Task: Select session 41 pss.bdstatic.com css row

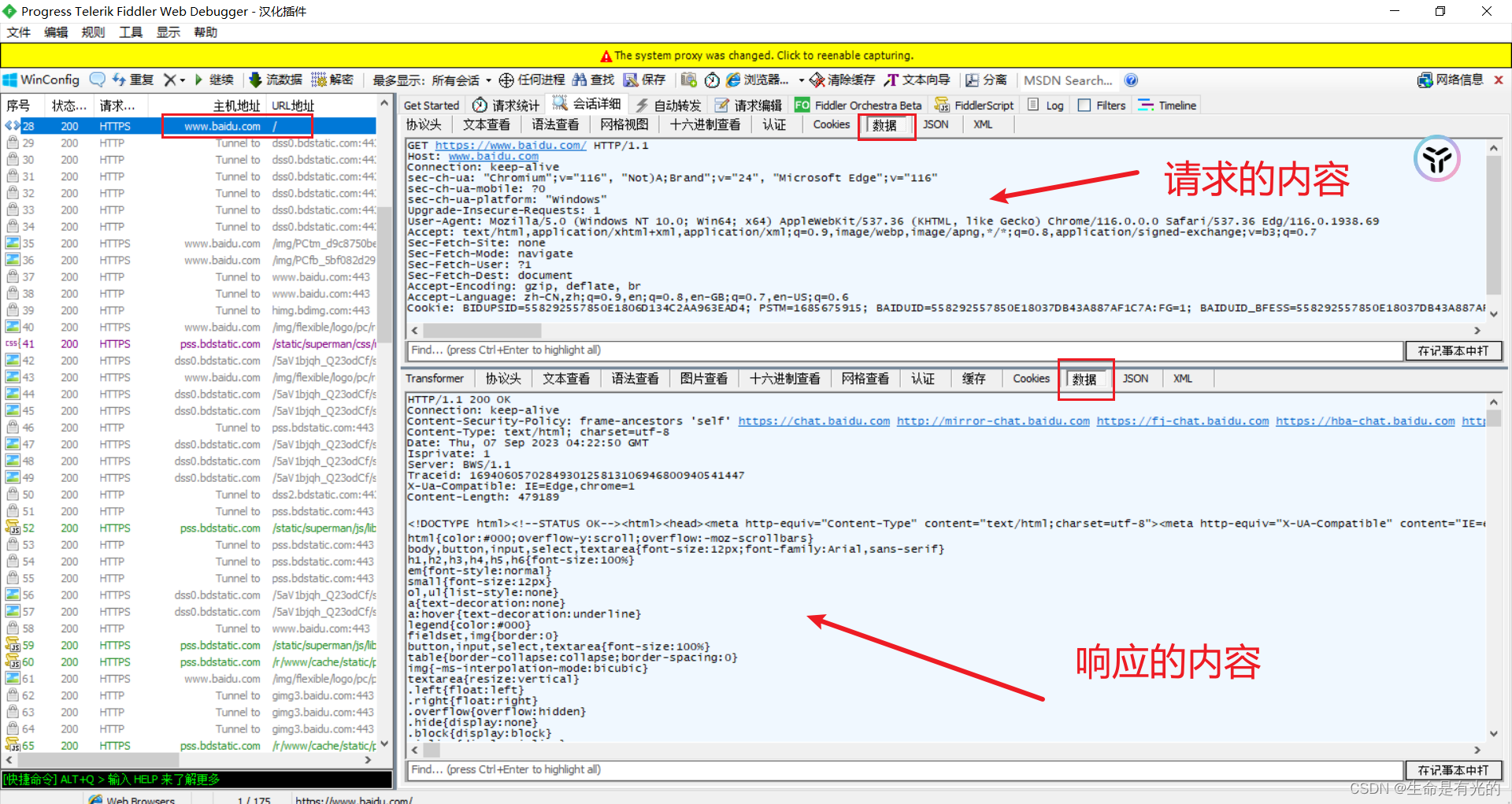Action: [189, 344]
